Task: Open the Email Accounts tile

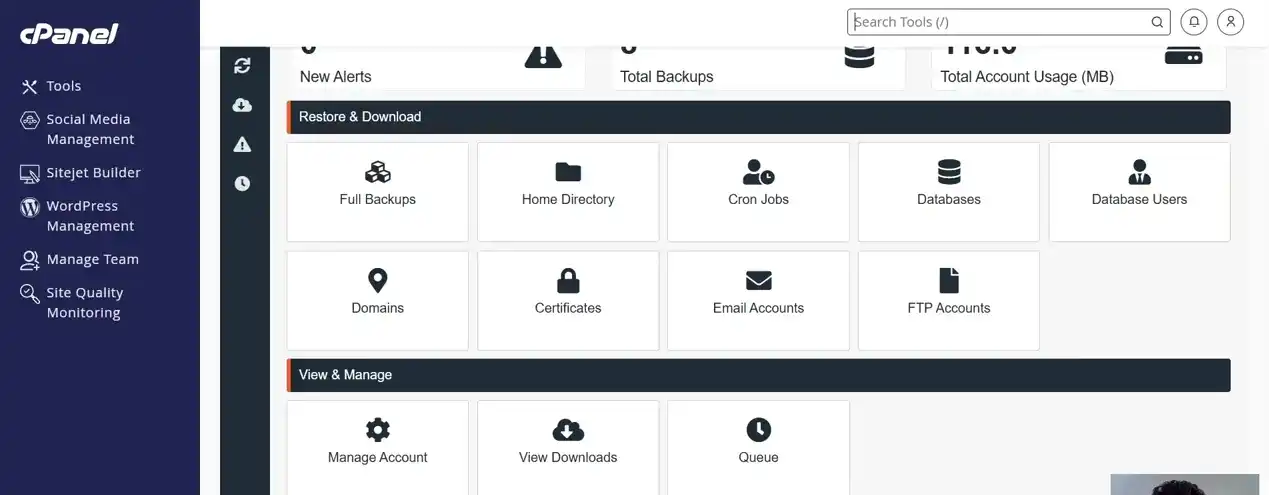Action: click(x=758, y=300)
